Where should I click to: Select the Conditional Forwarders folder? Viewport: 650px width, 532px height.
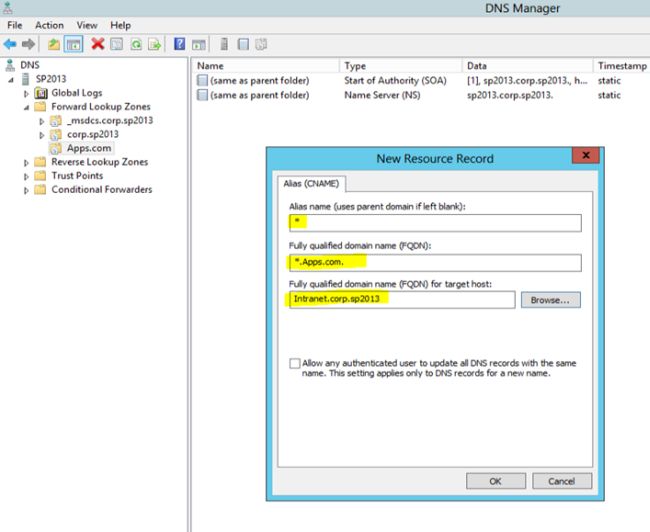102,189
